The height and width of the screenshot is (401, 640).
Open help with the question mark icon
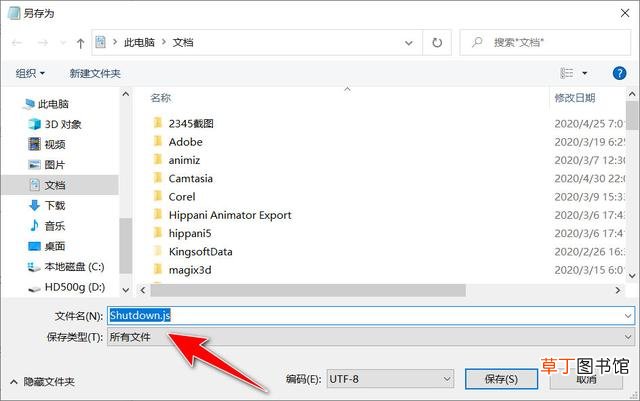click(619, 73)
